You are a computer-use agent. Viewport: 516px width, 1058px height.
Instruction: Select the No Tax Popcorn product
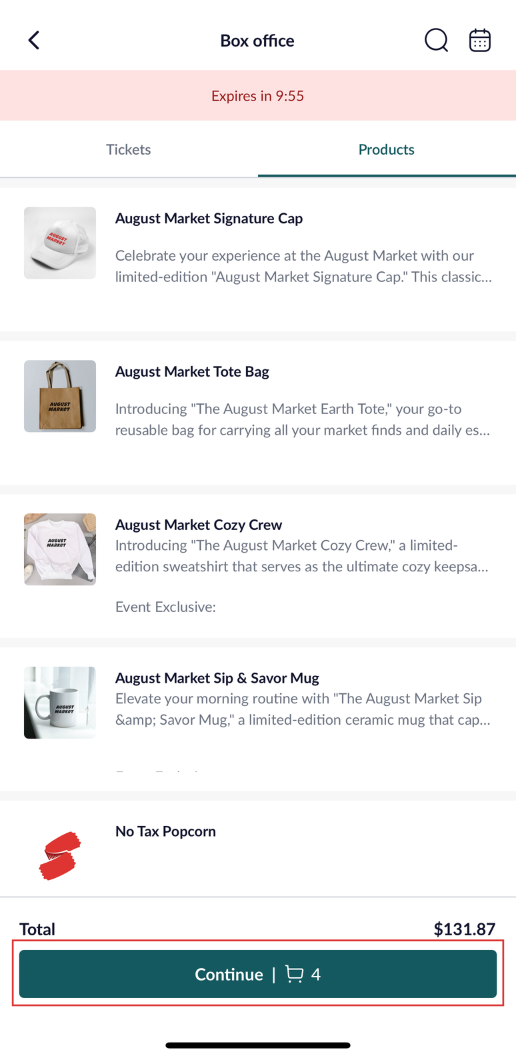click(258, 849)
